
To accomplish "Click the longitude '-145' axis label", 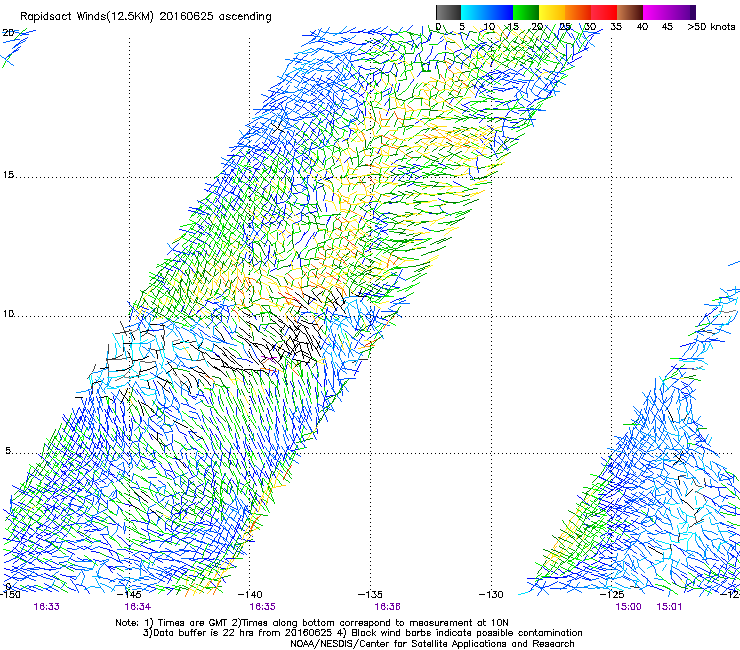I will (129, 594).
